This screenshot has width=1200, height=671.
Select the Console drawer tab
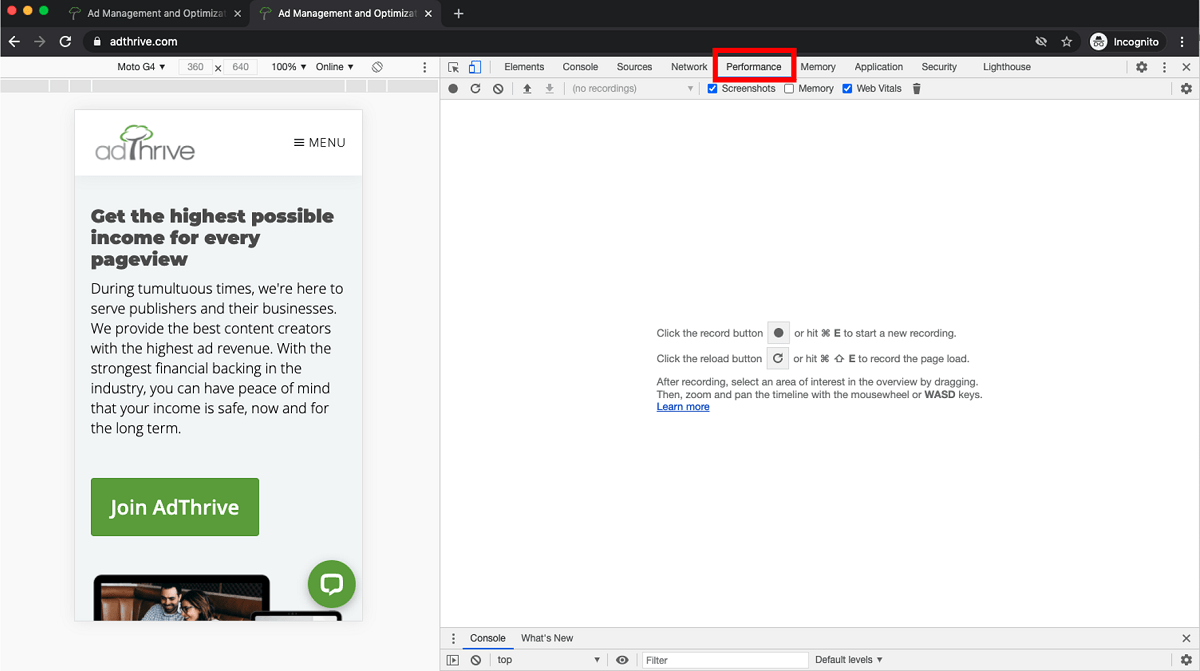[x=488, y=638]
